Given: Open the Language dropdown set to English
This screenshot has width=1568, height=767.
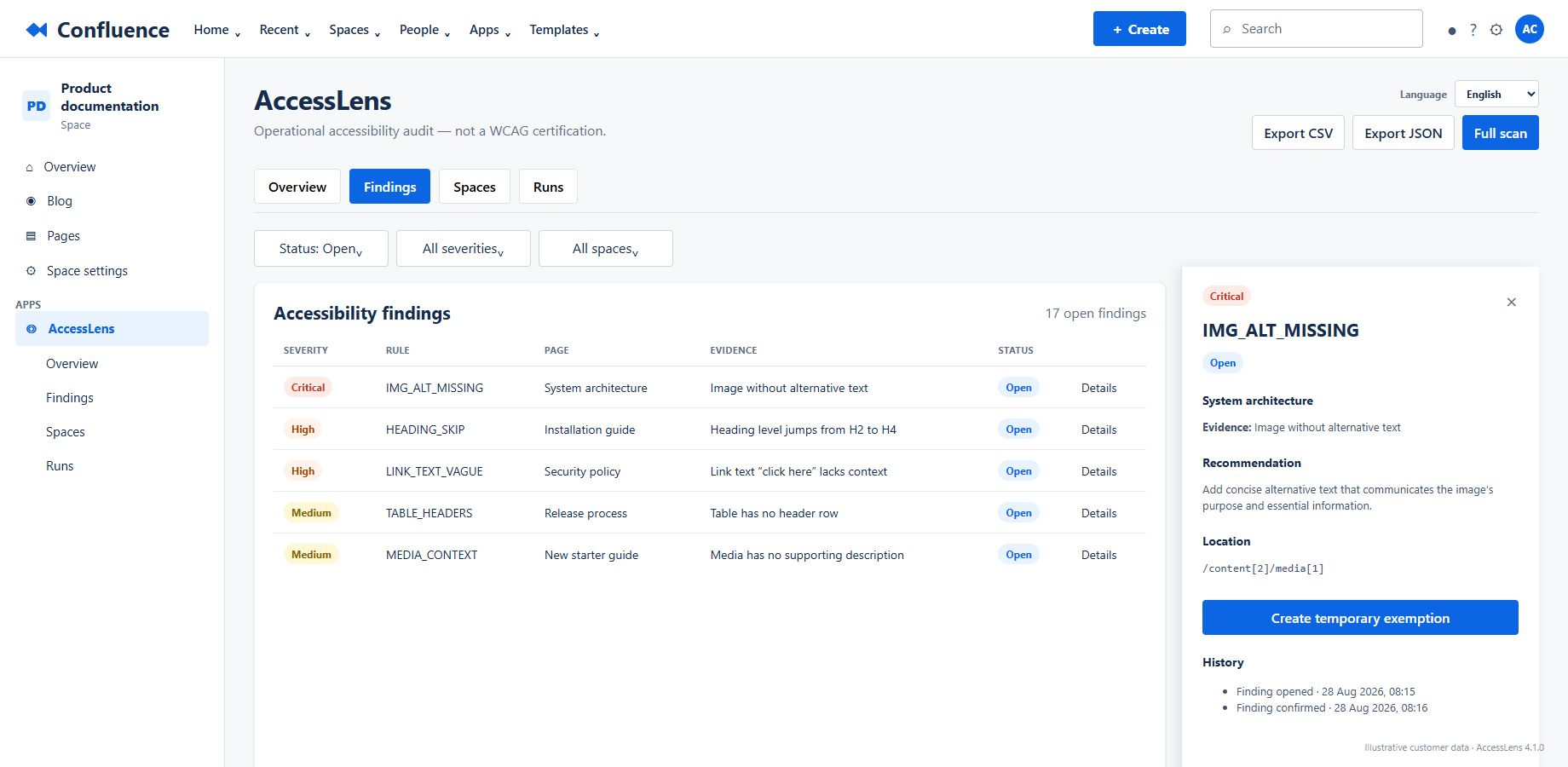Looking at the screenshot, I should pos(1496,95).
